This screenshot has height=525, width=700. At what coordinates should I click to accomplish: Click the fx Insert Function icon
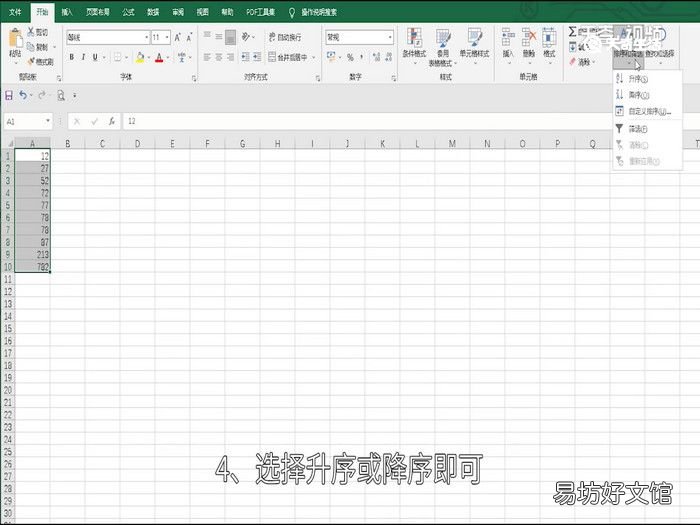pyautogui.click(x=112, y=121)
